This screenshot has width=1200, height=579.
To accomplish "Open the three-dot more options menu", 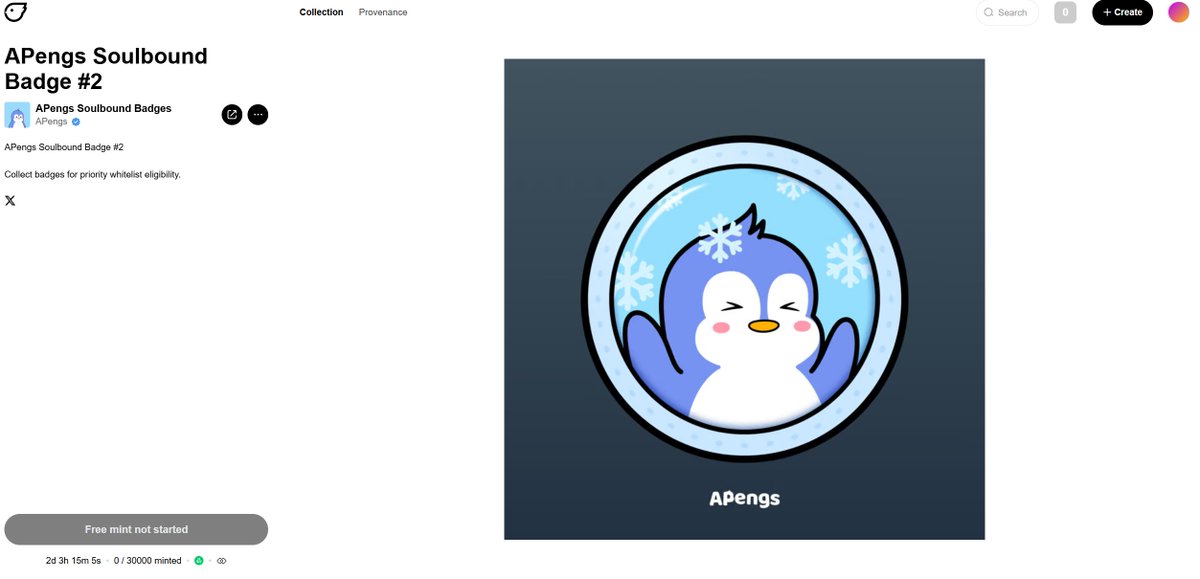I will coord(258,115).
